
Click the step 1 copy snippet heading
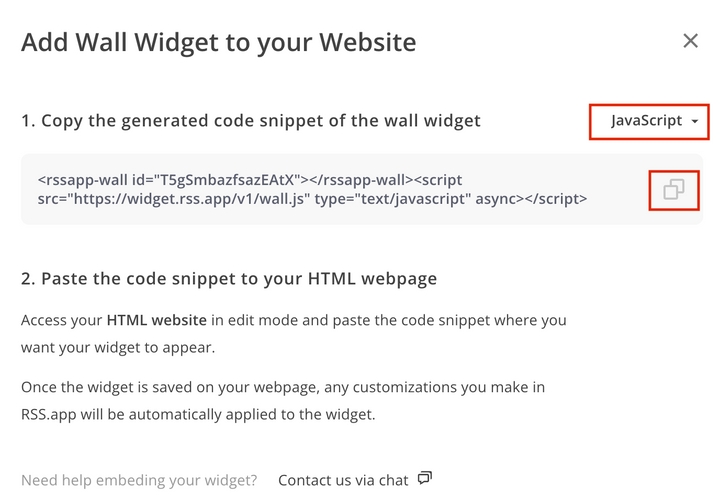(251, 121)
